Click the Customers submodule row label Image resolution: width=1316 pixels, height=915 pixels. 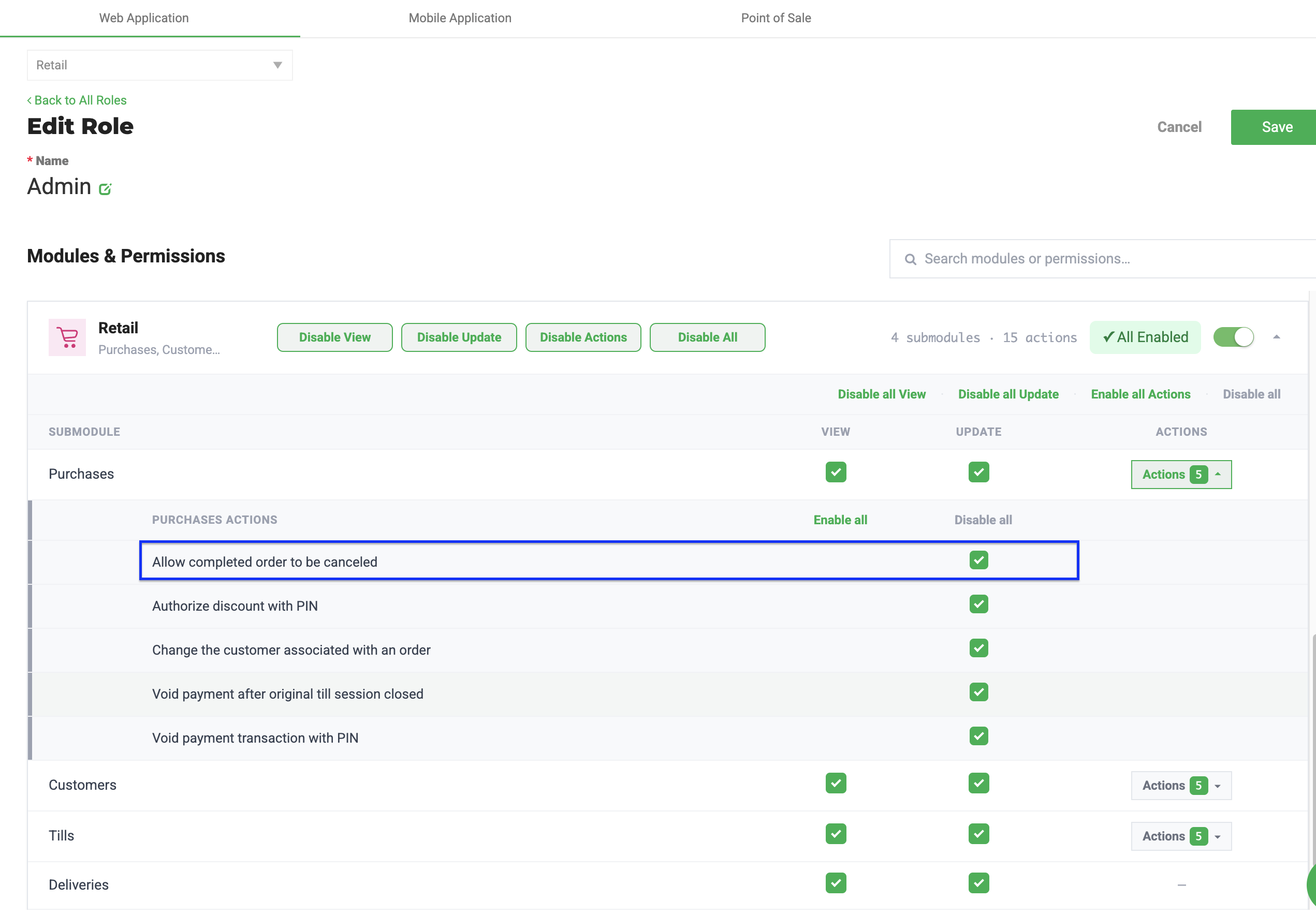[82, 786]
